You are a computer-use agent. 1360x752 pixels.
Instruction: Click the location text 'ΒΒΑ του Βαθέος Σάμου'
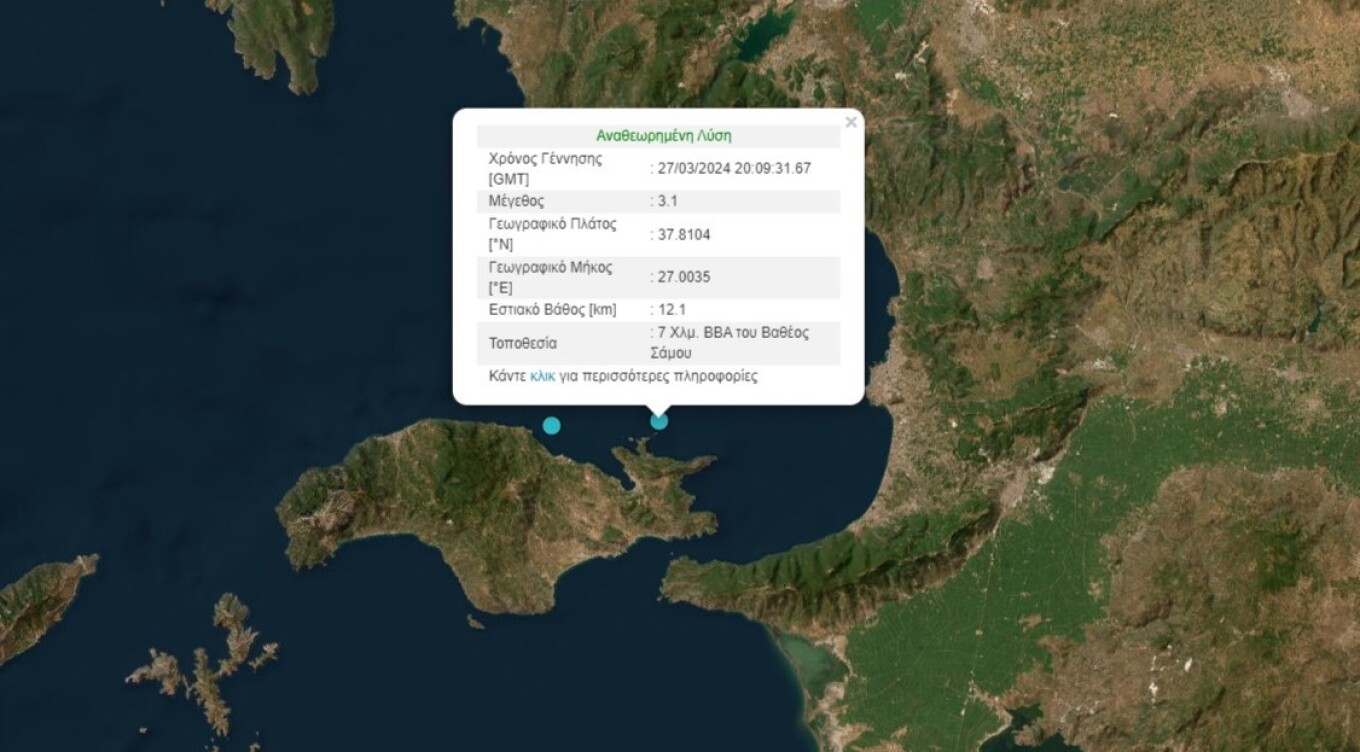click(x=732, y=343)
